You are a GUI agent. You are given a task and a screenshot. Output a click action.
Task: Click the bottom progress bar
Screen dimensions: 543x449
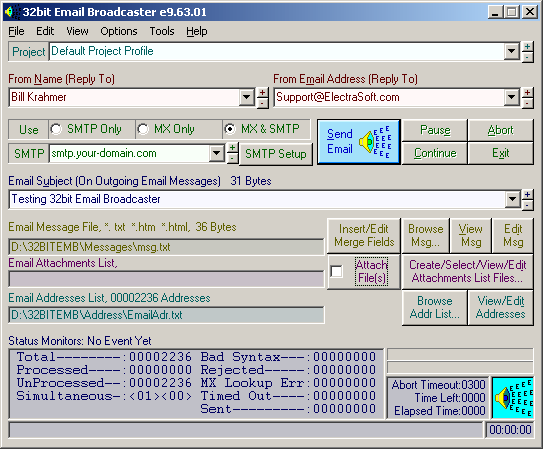246,430
